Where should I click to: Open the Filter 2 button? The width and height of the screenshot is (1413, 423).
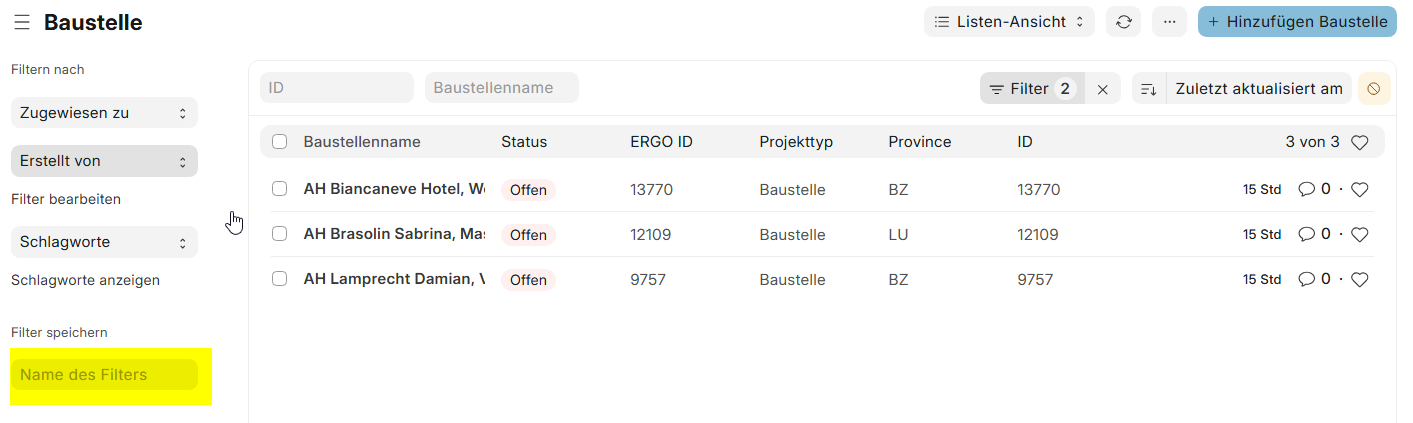pyautogui.click(x=1031, y=89)
